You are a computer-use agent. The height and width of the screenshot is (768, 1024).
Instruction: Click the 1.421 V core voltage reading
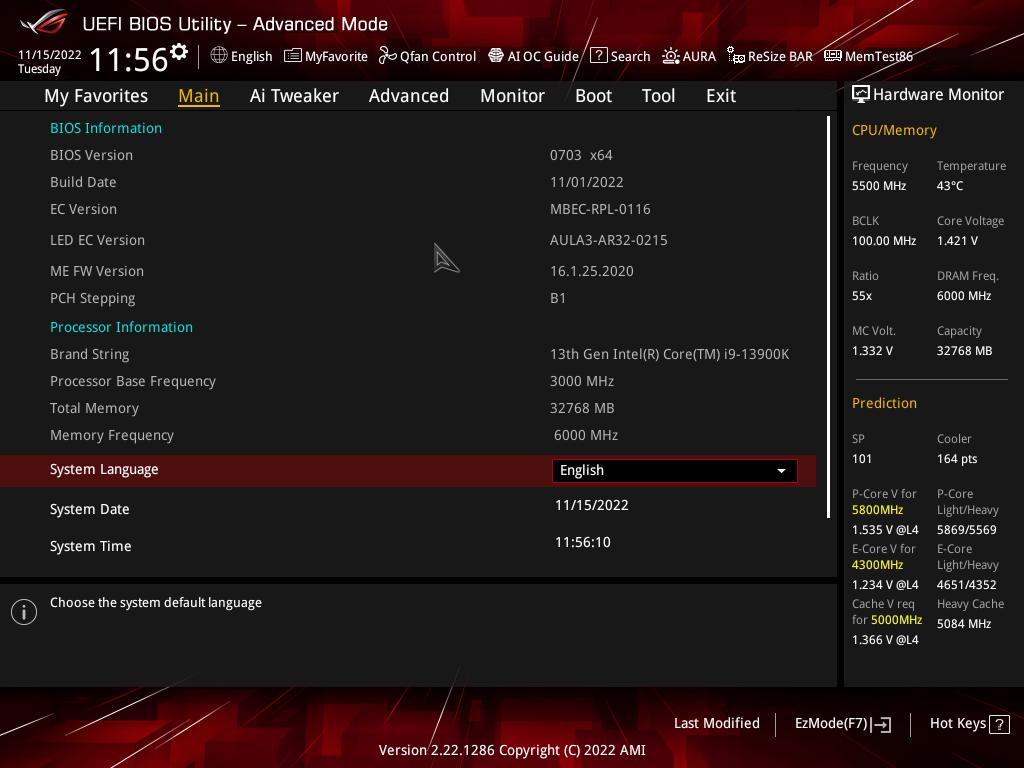pos(957,241)
